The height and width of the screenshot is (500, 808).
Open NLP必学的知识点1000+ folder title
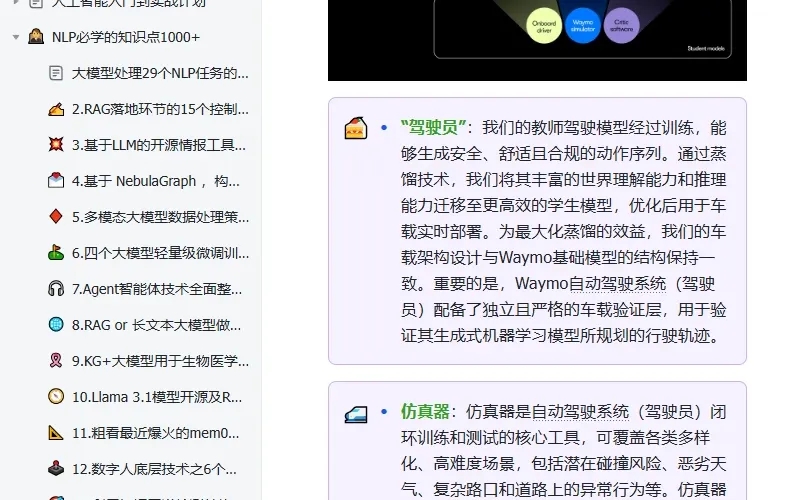coord(126,37)
